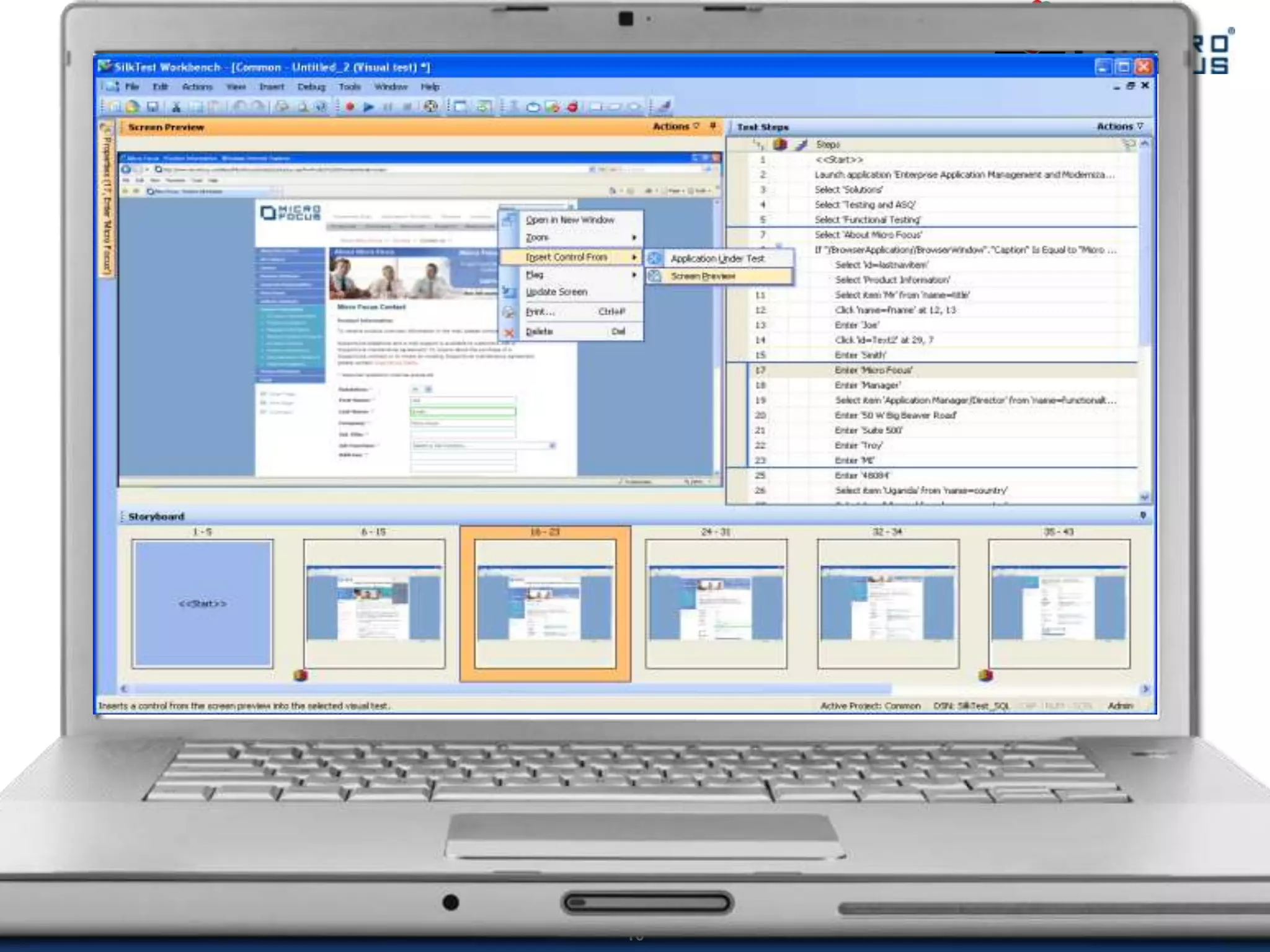1270x952 pixels.
Task: Click the pin icon on Screen Preview panel
Action: 713,126
